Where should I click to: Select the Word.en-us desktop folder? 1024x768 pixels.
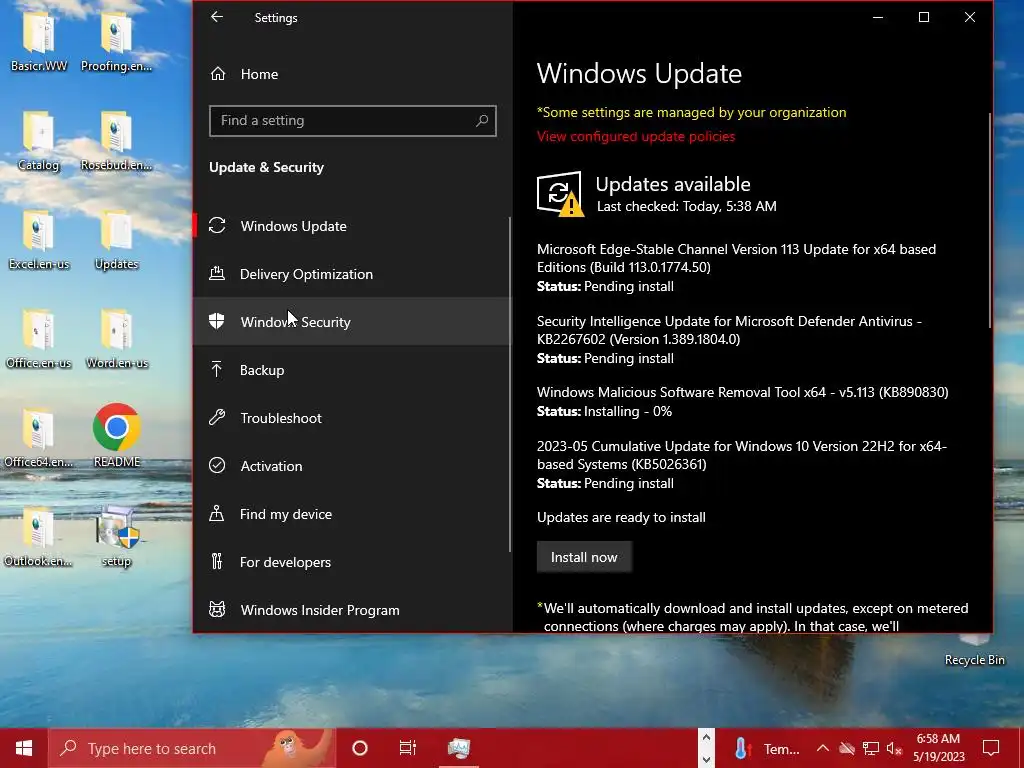(117, 338)
